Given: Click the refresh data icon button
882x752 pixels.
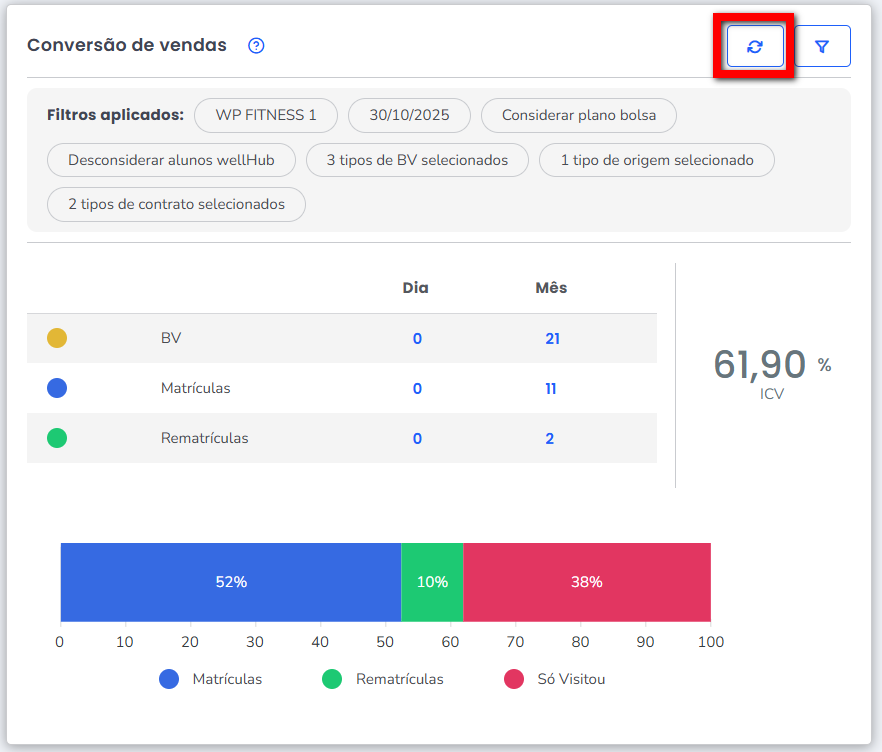Looking at the screenshot, I should (x=755, y=46).
